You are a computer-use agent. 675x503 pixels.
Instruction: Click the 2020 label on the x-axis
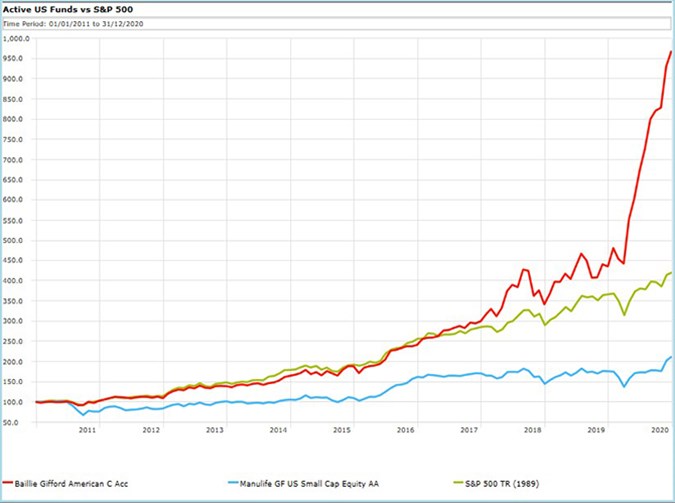[x=660, y=430]
